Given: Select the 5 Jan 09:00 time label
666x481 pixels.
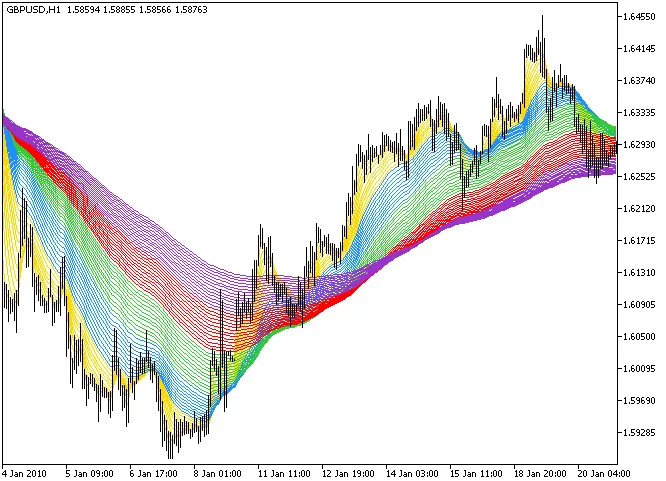Looking at the screenshot, I should click(x=89, y=471).
